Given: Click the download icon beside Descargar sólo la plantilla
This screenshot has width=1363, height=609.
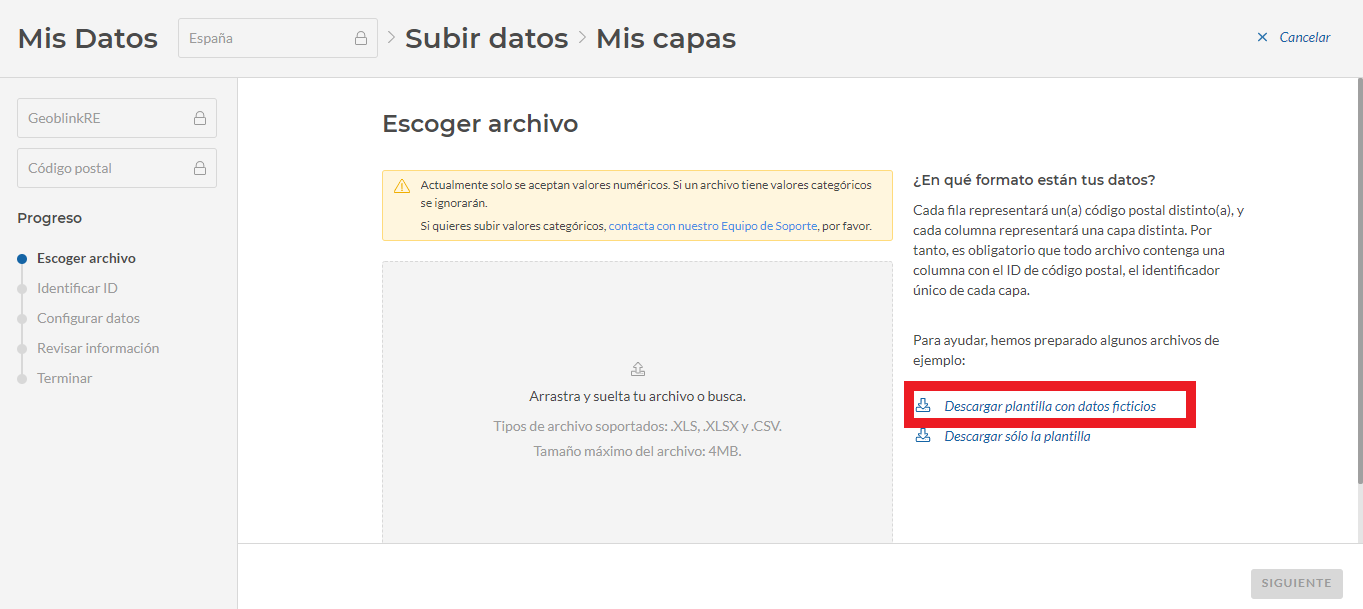Looking at the screenshot, I should (x=923, y=435).
